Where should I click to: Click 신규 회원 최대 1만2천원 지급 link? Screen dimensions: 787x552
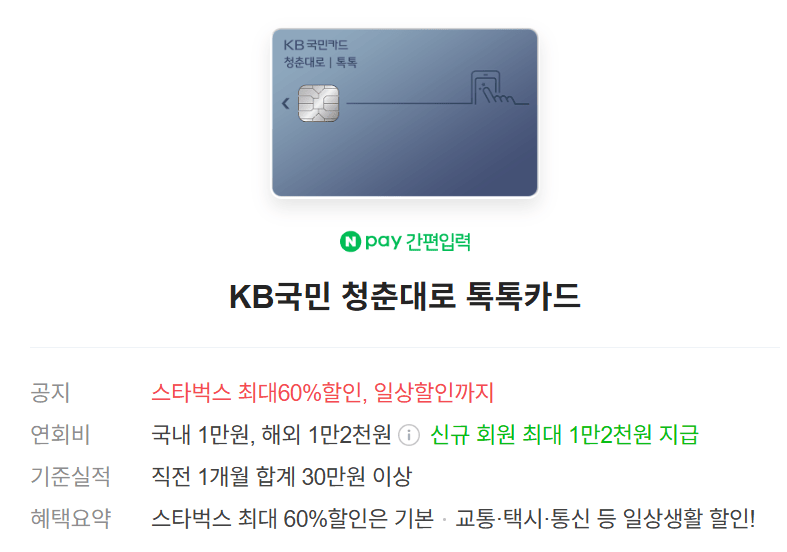[564, 435]
